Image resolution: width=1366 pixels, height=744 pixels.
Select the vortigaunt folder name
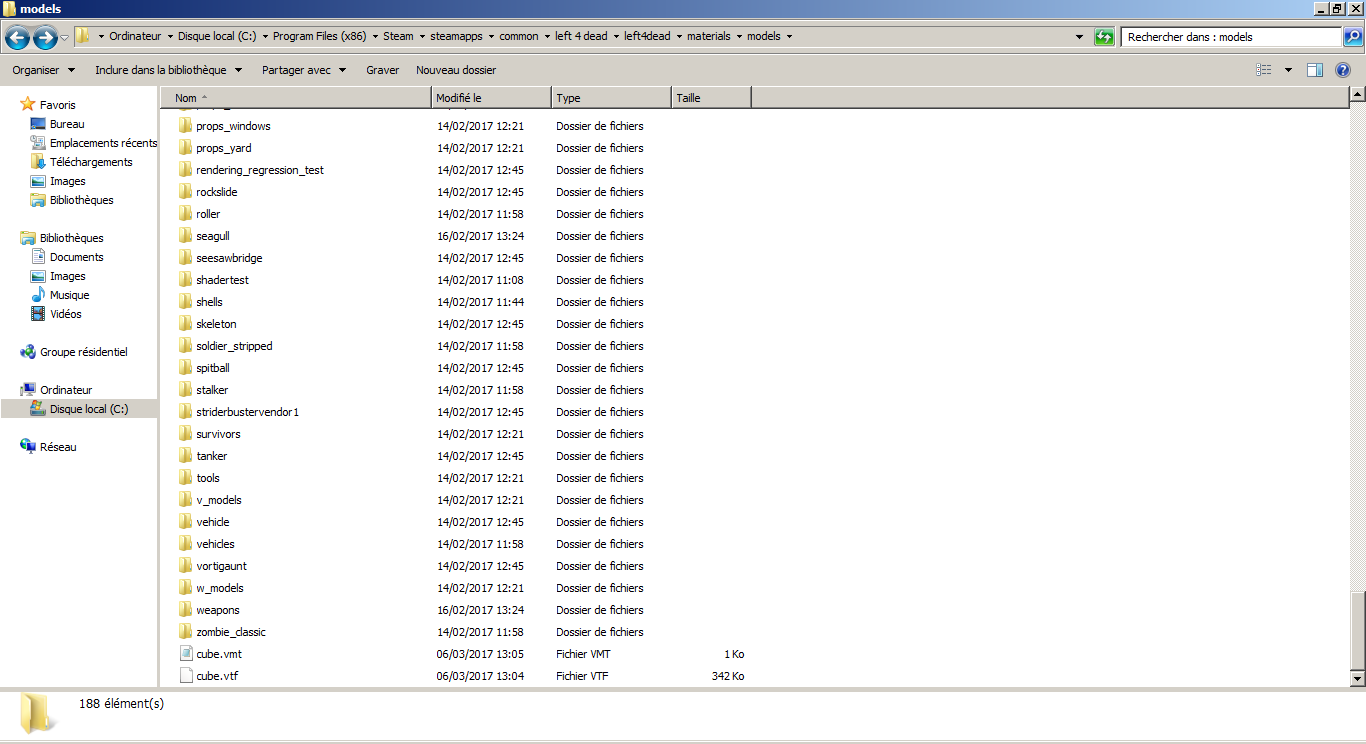pyautogui.click(x=222, y=566)
